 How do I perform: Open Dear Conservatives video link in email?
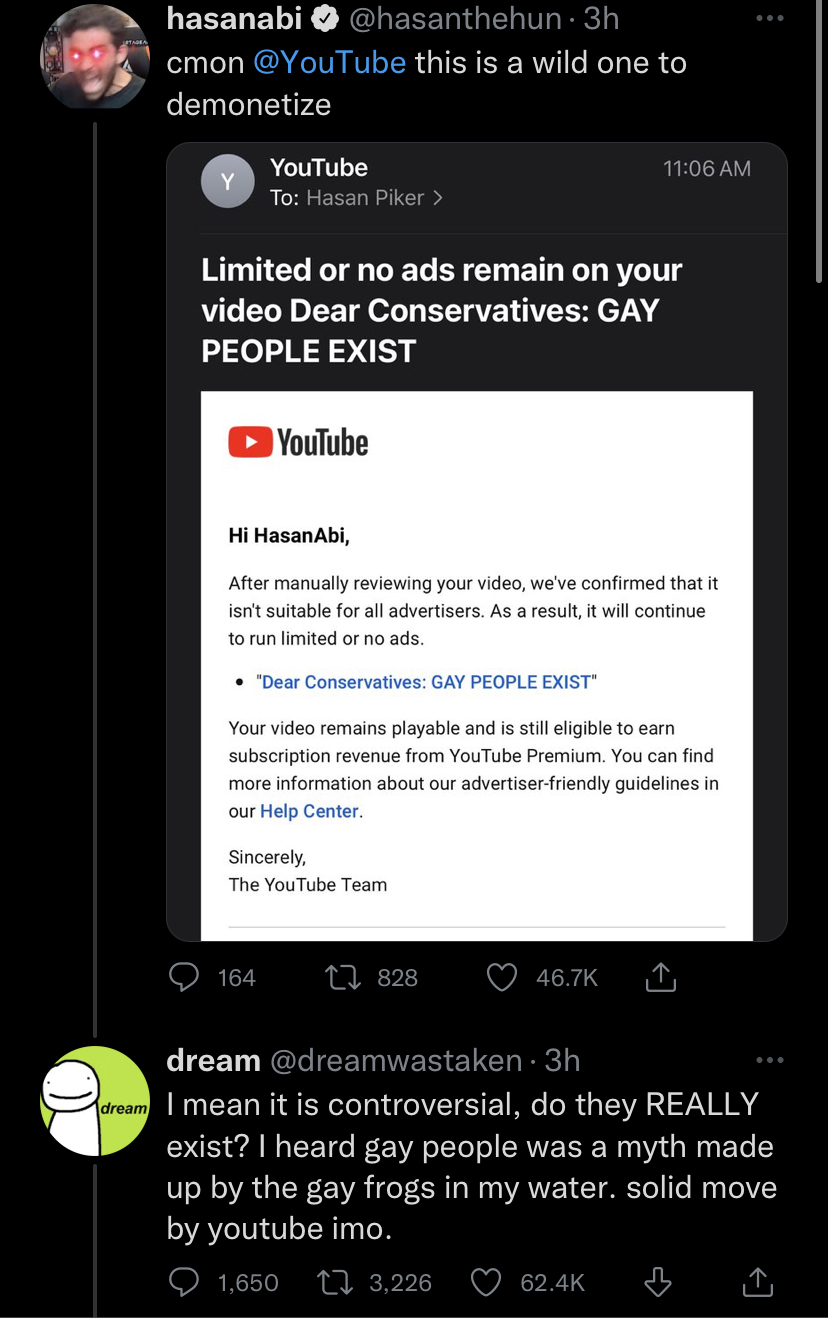pyautogui.click(x=426, y=682)
